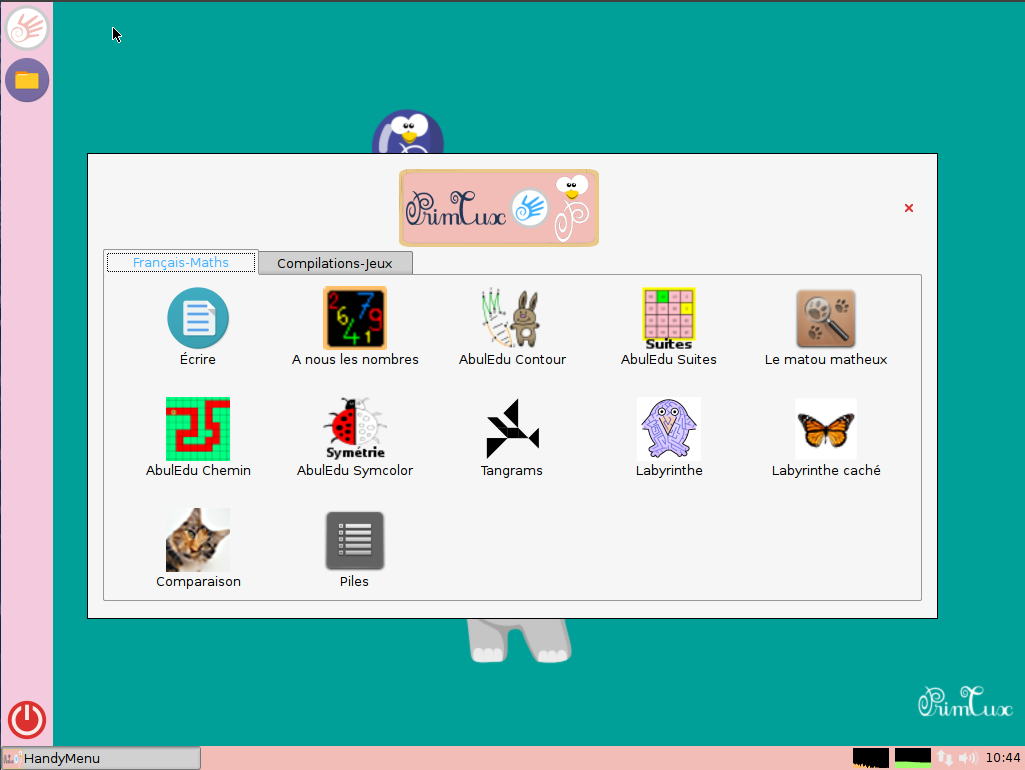Click the HandyMenu hand icon in sidebar
This screenshot has width=1025, height=770.
tap(27, 28)
